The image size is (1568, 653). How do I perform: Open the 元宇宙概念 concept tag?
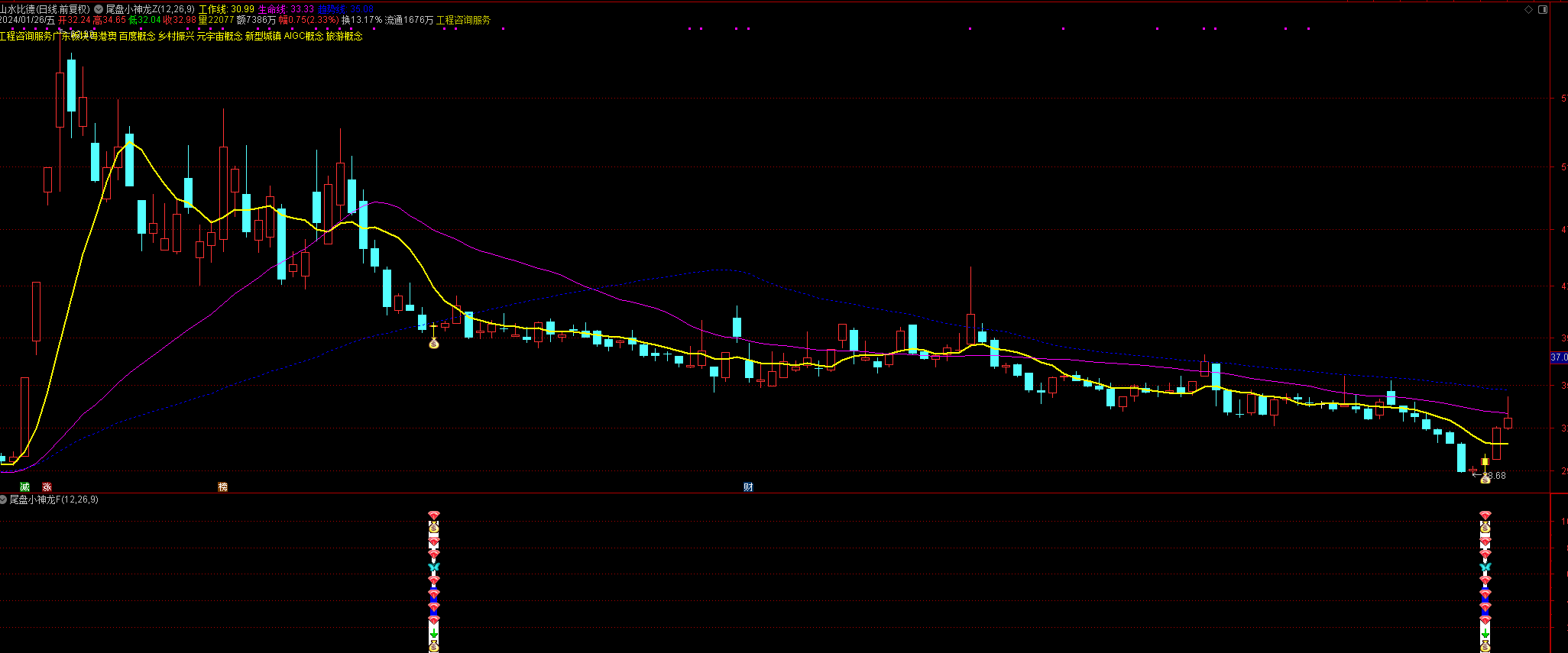(x=219, y=36)
